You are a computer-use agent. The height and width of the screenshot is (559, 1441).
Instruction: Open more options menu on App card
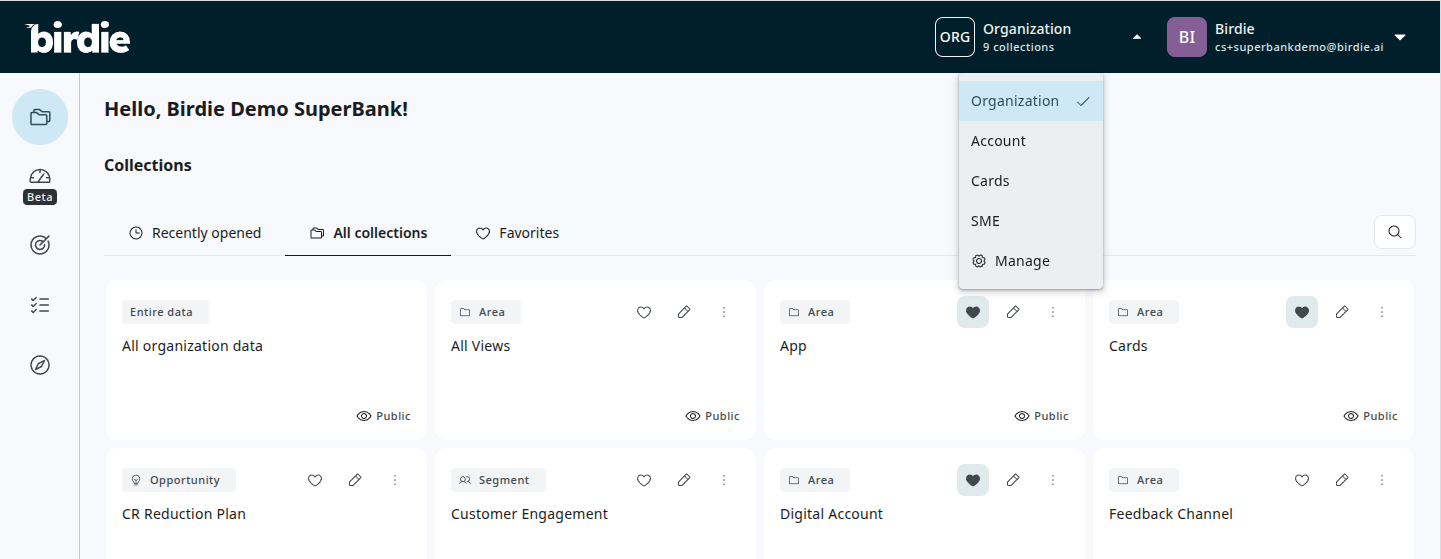pyautogui.click(x=1053, y=312)
